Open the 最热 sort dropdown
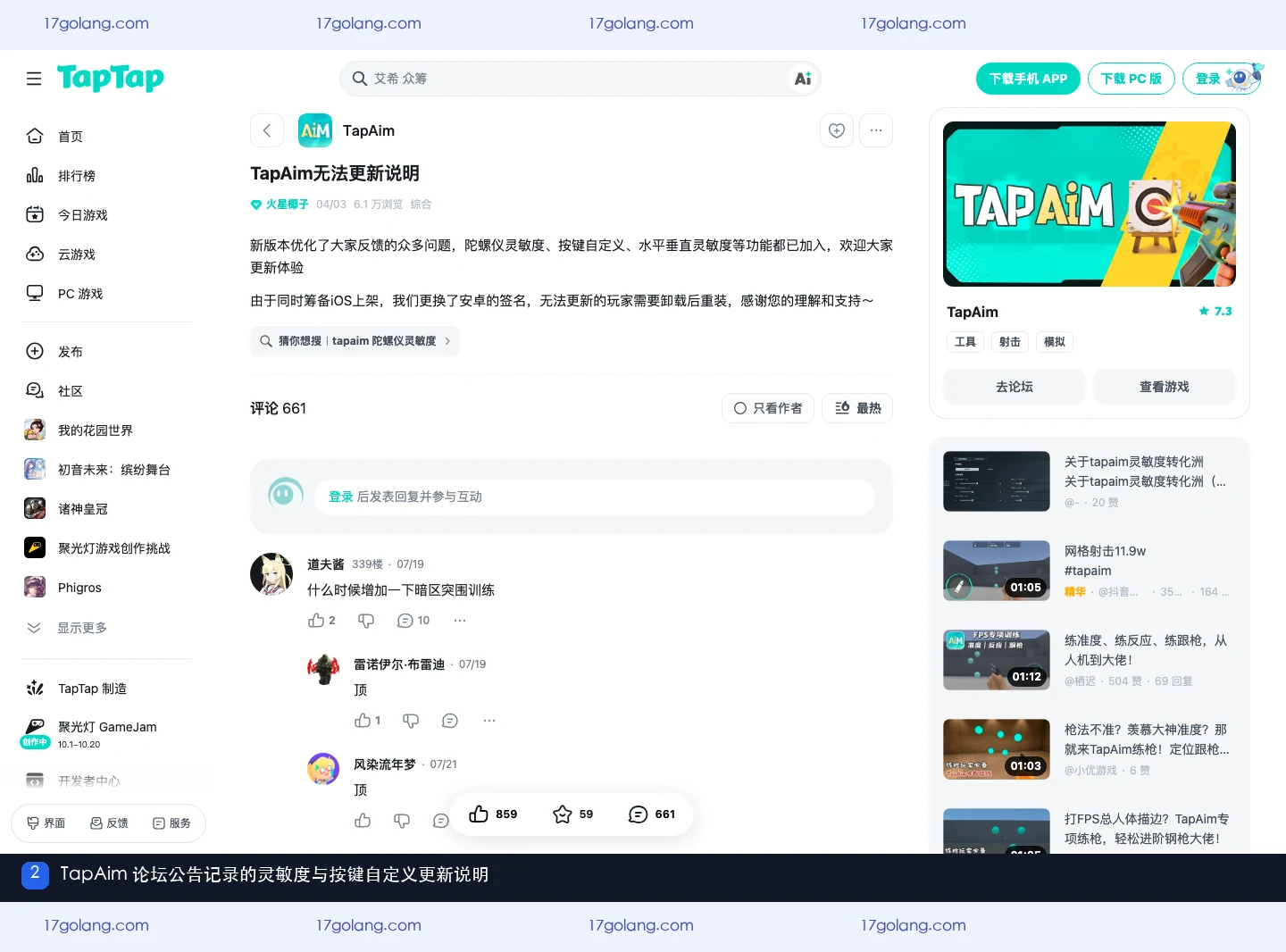 857,408
